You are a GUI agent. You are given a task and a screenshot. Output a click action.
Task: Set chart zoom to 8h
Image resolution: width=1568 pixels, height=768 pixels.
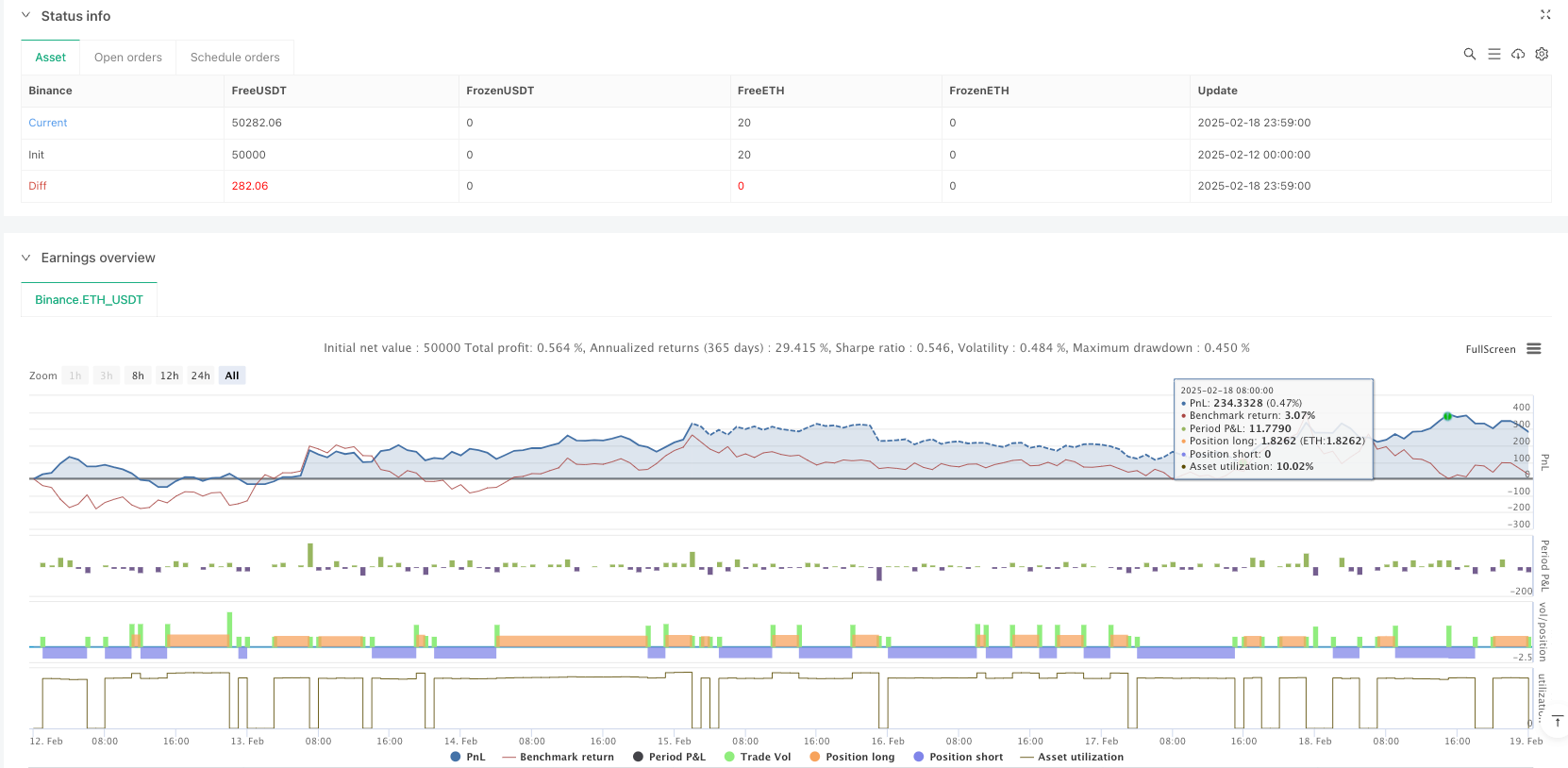[138, 376]
